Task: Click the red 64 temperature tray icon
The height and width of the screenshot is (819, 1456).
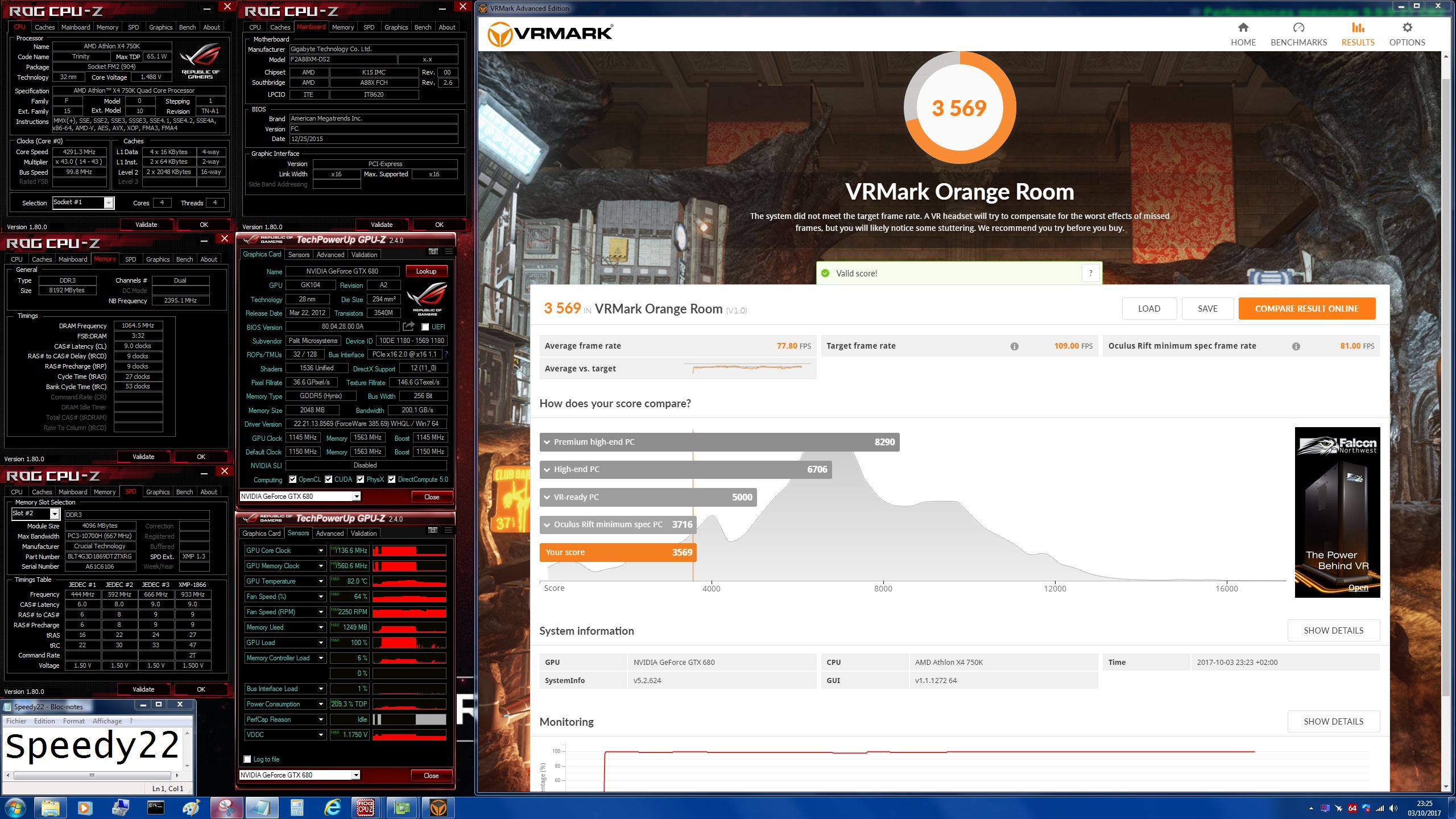Action: tap(1352, 808)
